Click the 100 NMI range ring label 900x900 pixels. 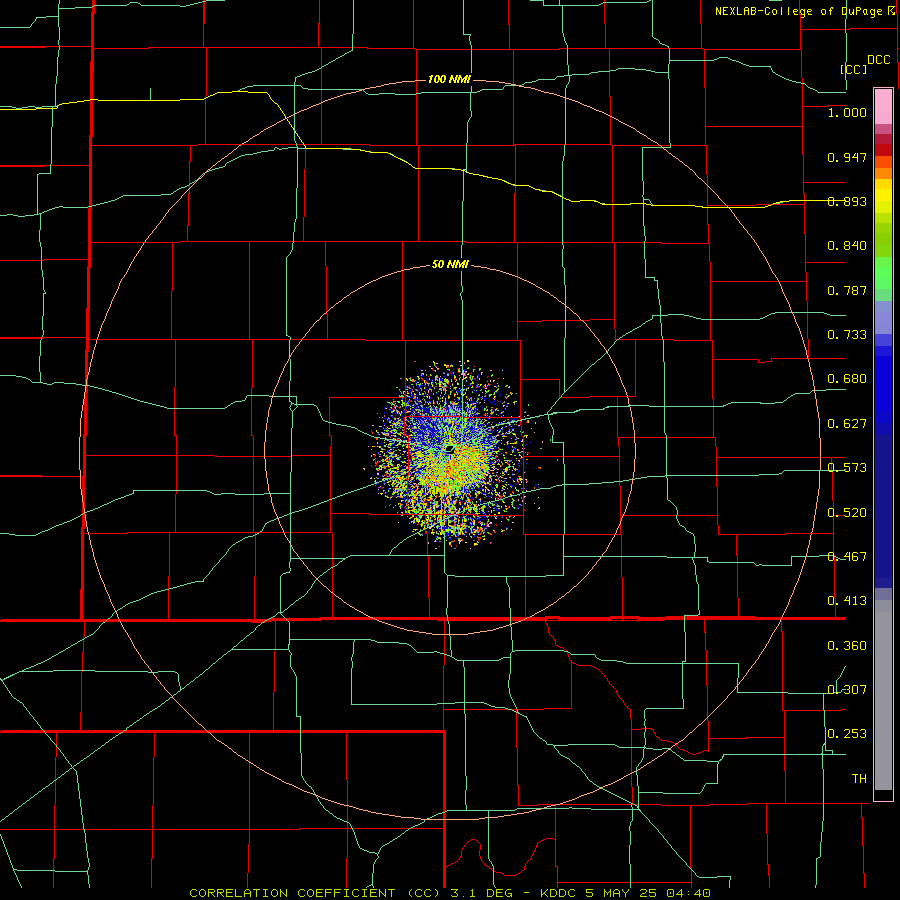(x=449, y=79)
